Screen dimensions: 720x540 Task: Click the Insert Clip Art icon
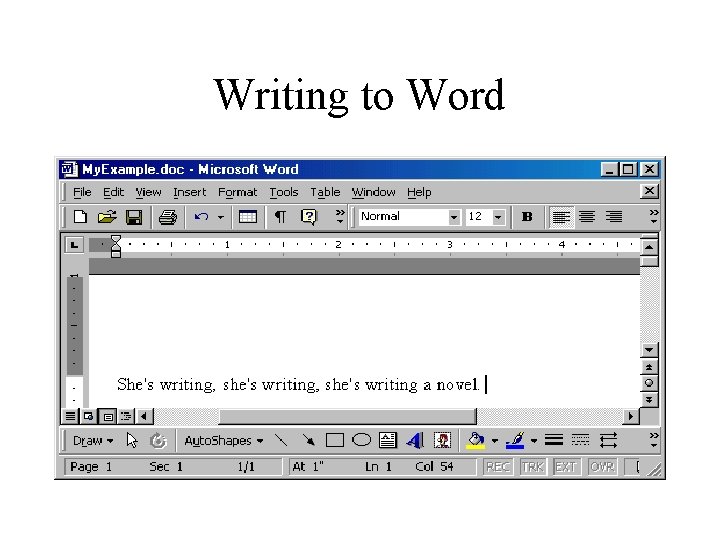(x=443, y=440)
